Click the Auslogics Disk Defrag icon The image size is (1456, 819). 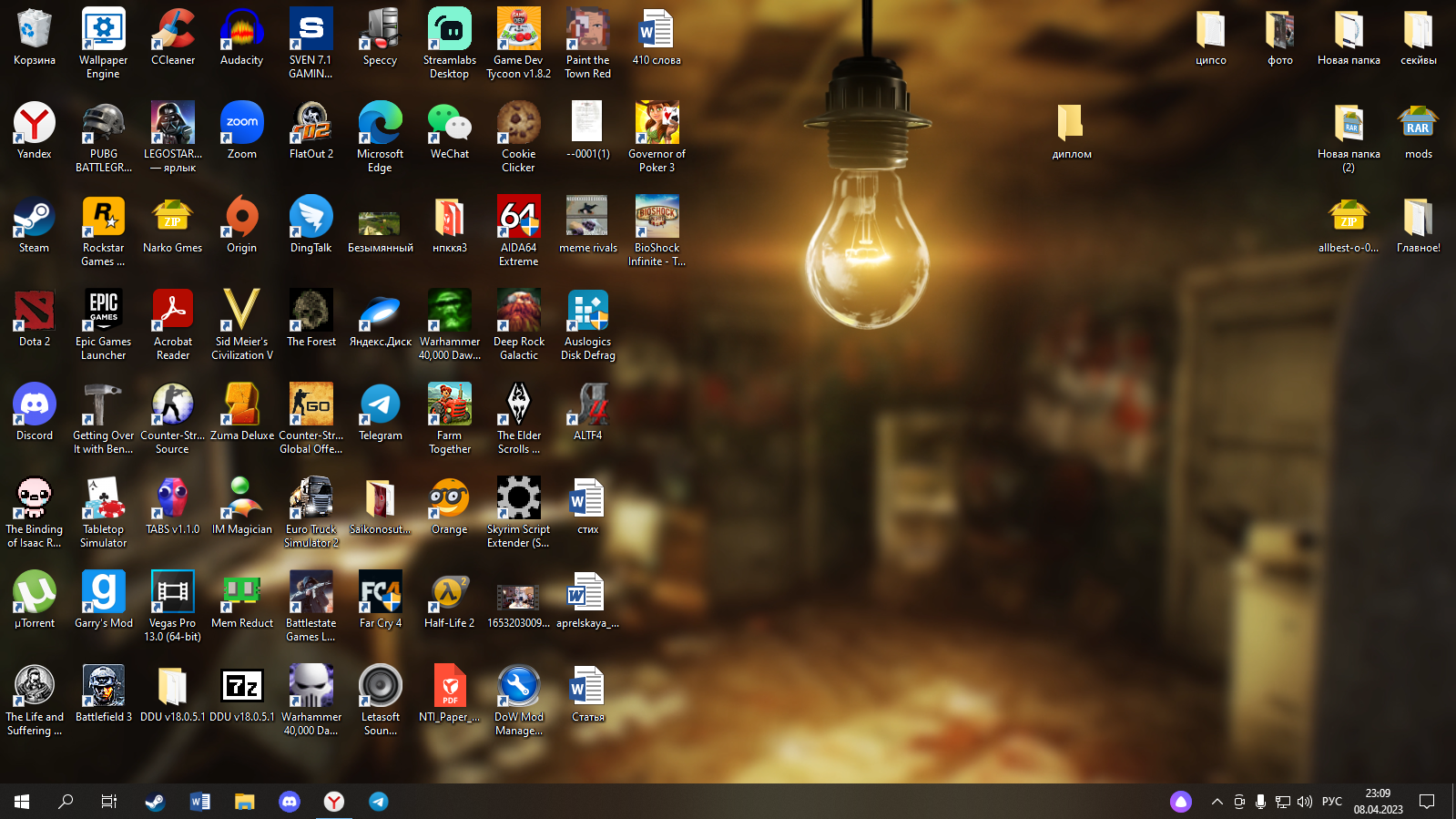point(588,323)
